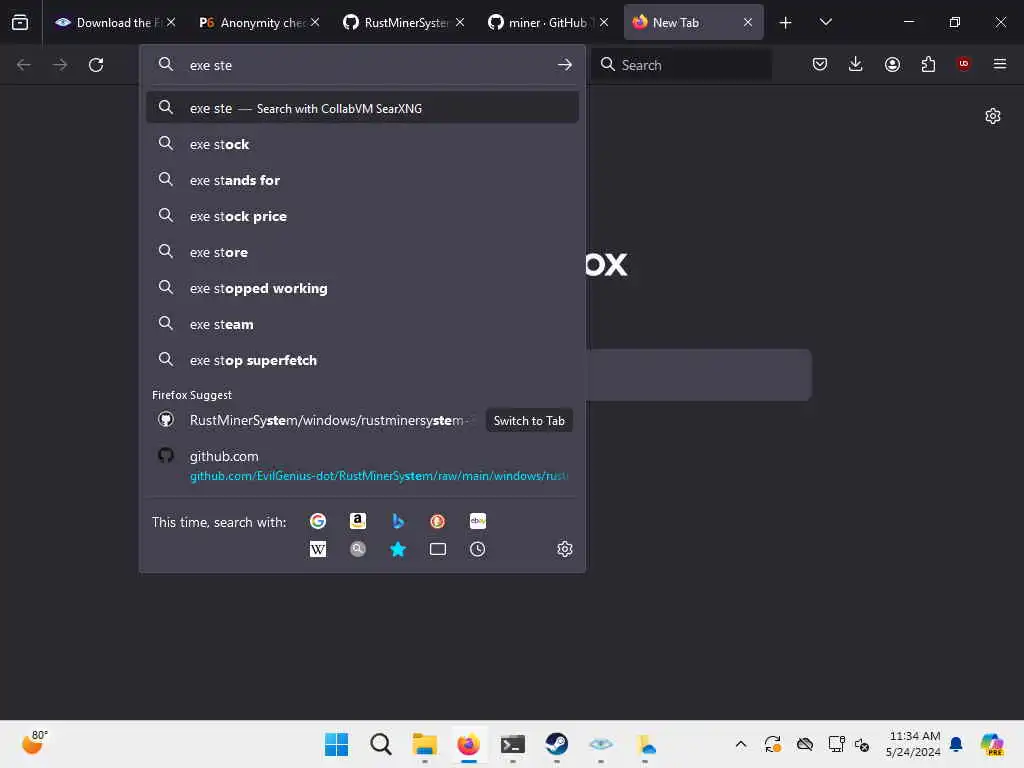The height and width of the screenshot is (768, 1024).
Task: Click the New Tab page search box
Action: tap(699, 375)
